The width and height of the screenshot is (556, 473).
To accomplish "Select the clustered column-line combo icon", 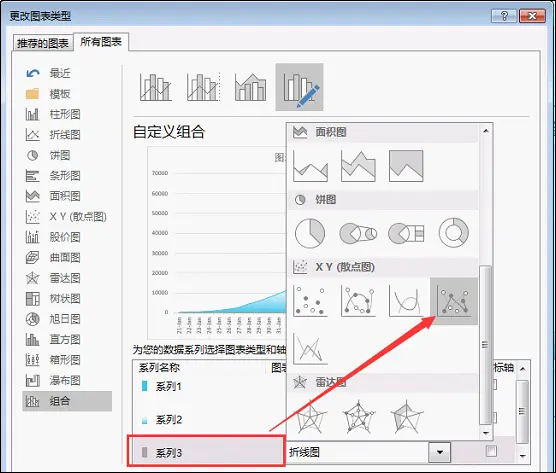I will 156,87.
